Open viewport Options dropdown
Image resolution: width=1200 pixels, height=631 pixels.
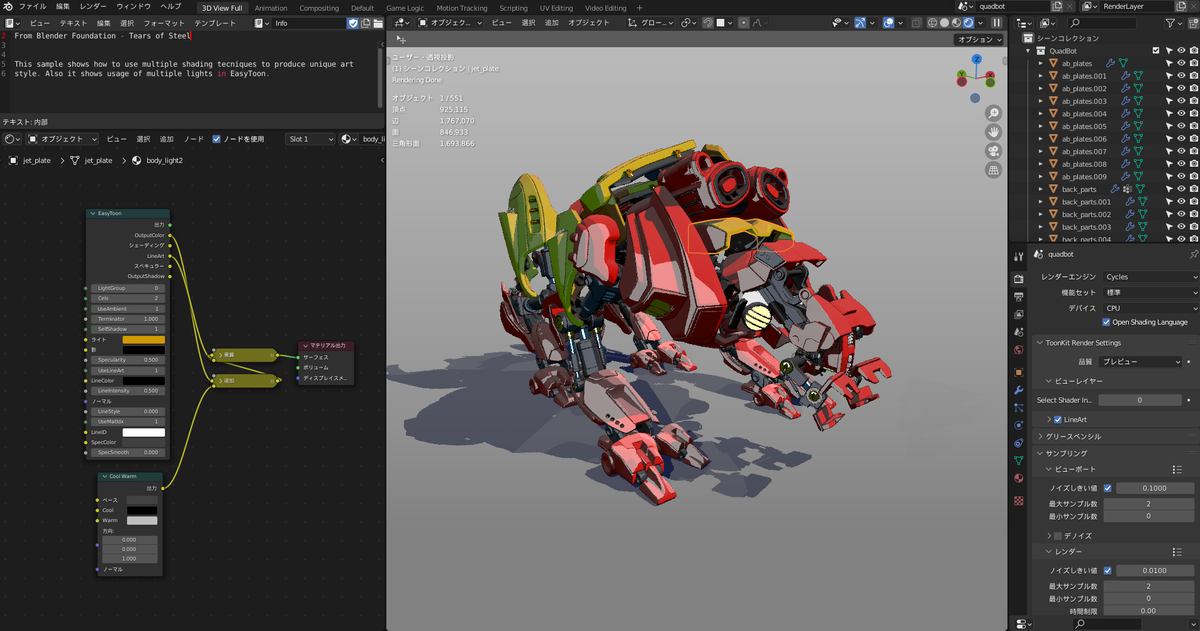click(977, 40)
